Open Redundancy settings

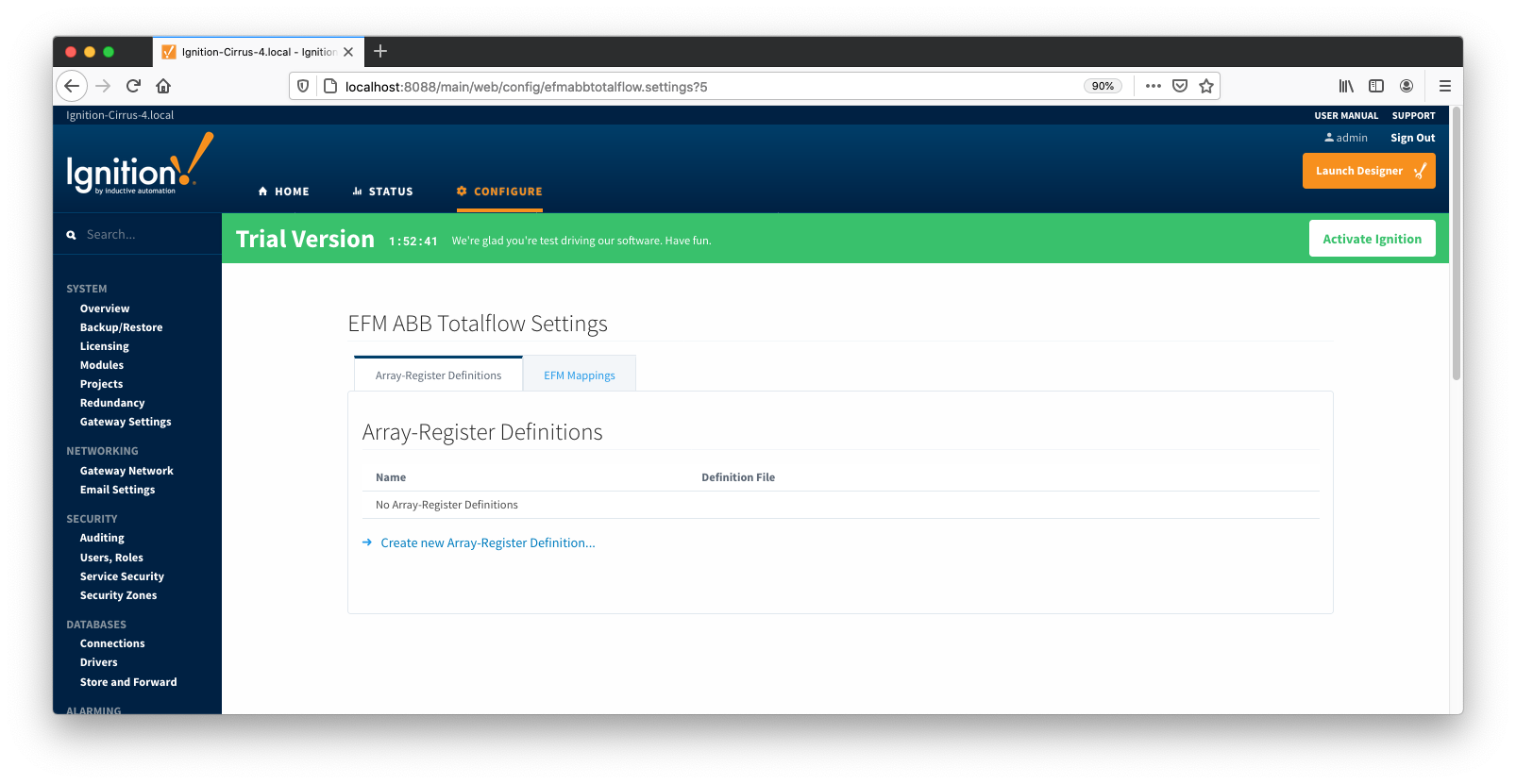pos(112,403)
